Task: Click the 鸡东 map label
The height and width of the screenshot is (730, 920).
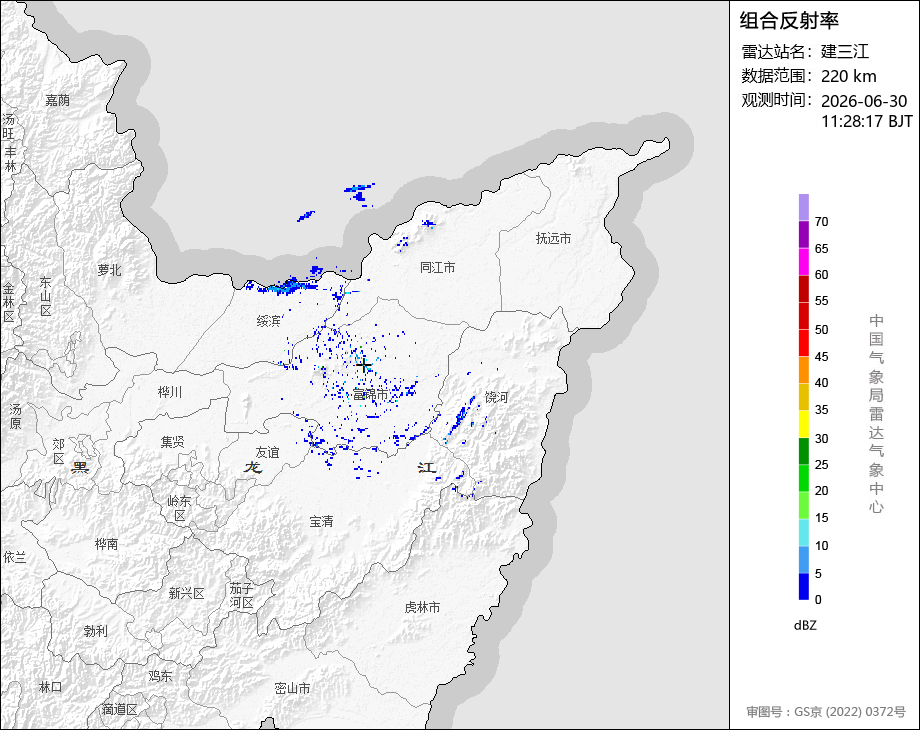Action: pyautogui.click(x=160, y=676)
